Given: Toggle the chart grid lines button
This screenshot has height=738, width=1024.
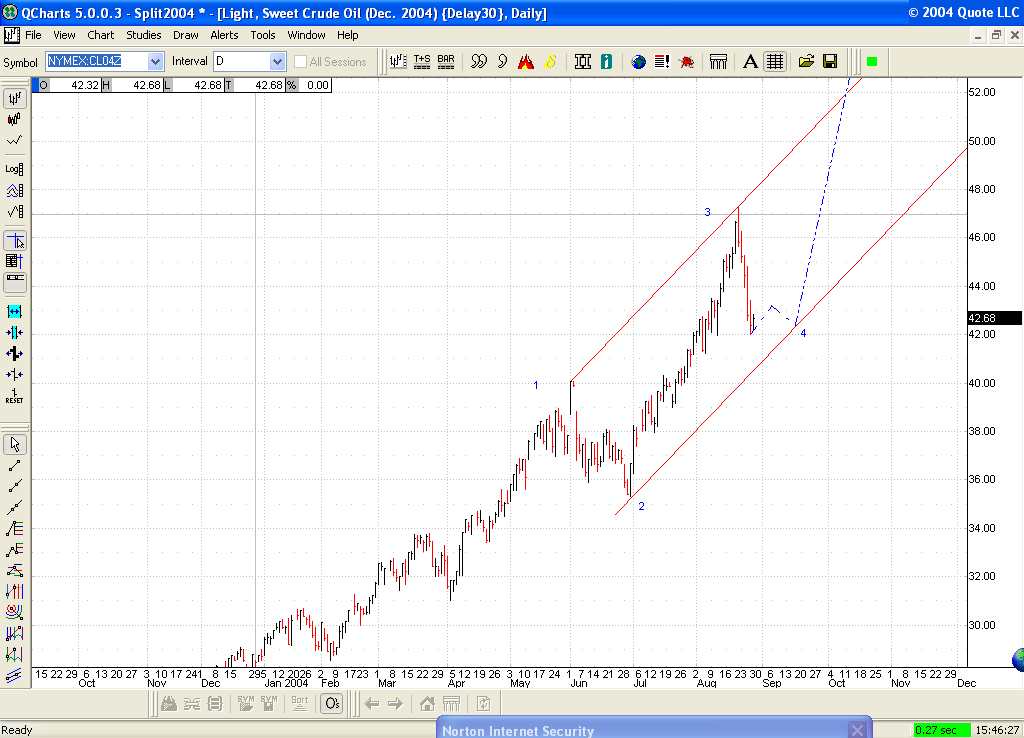Looking at the screenshot, I should [x=775, y=61].
